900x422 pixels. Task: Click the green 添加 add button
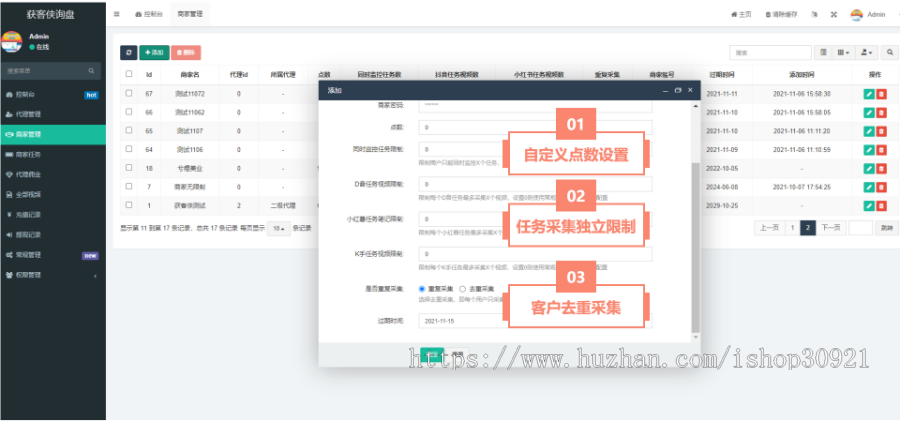[154, 52]
